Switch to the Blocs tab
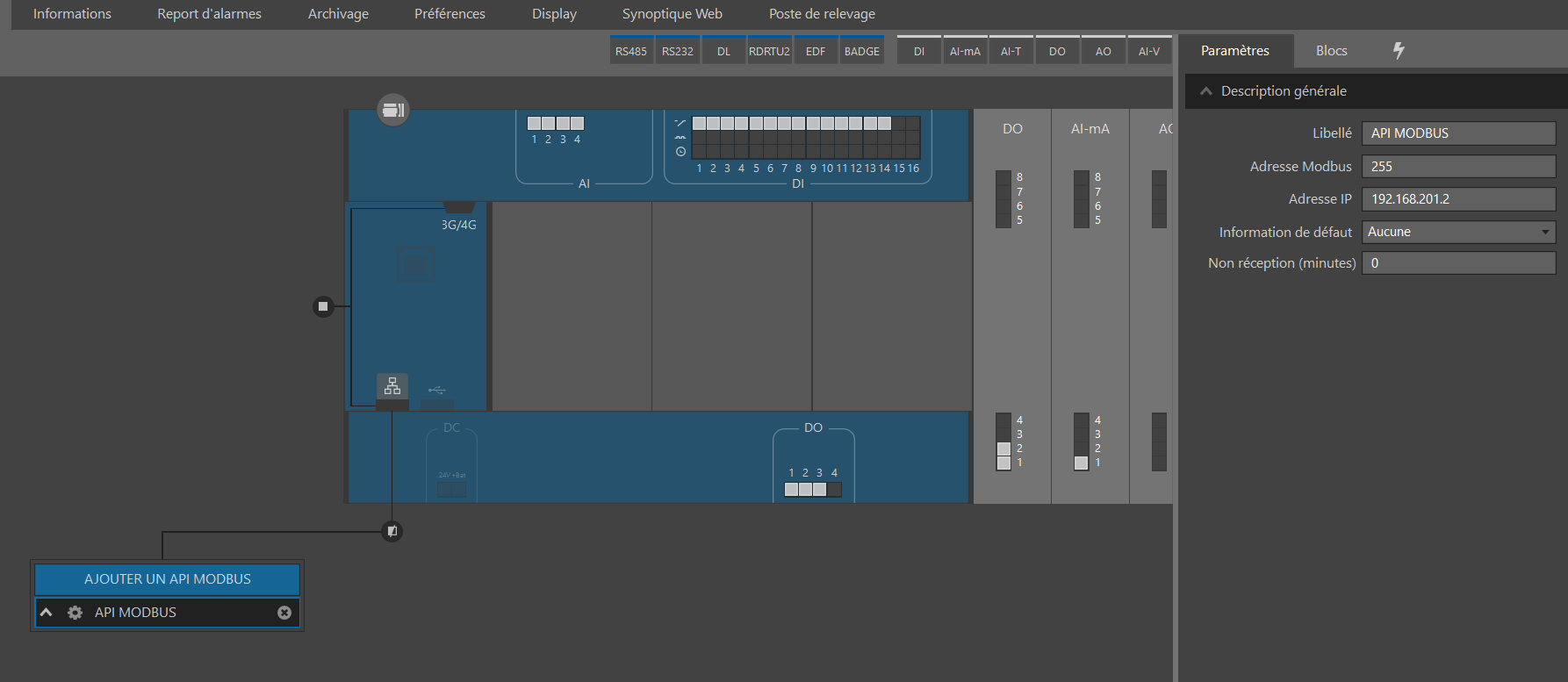The image size is (1568, 682). click(1331, 51)
